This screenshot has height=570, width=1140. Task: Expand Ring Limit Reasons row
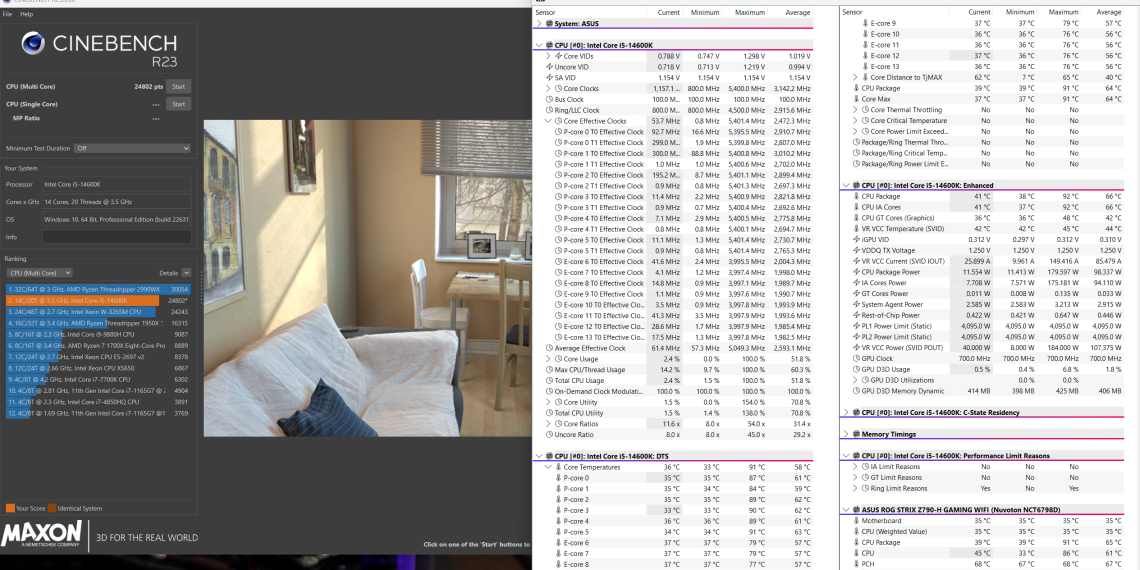click(x=856, y=489)
